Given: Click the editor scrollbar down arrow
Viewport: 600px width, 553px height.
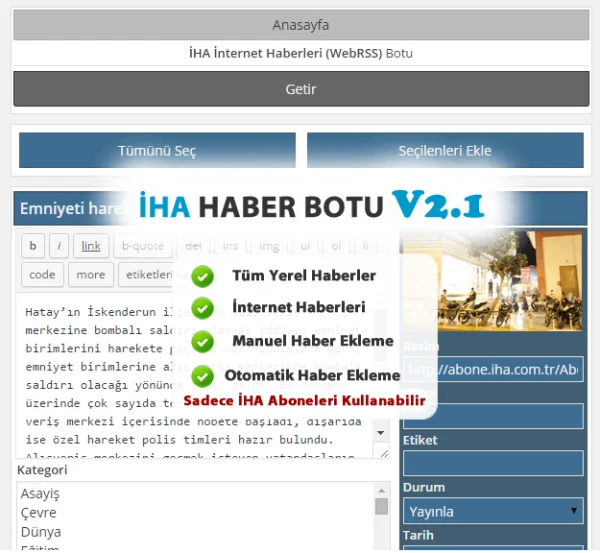Looking at the screenshot, I should pos(380,433).
